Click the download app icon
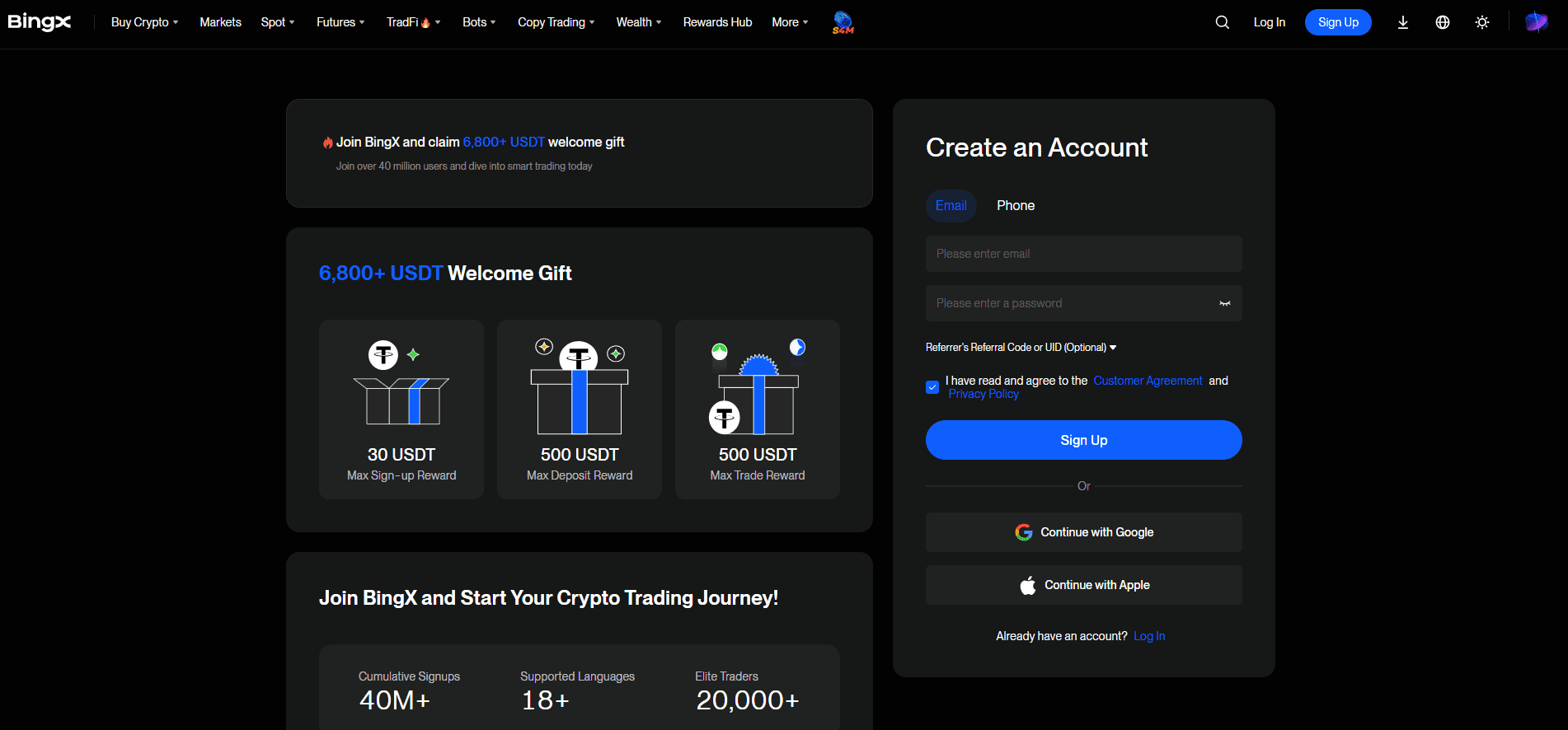 pyautogui.click(x=1403, y=22)
